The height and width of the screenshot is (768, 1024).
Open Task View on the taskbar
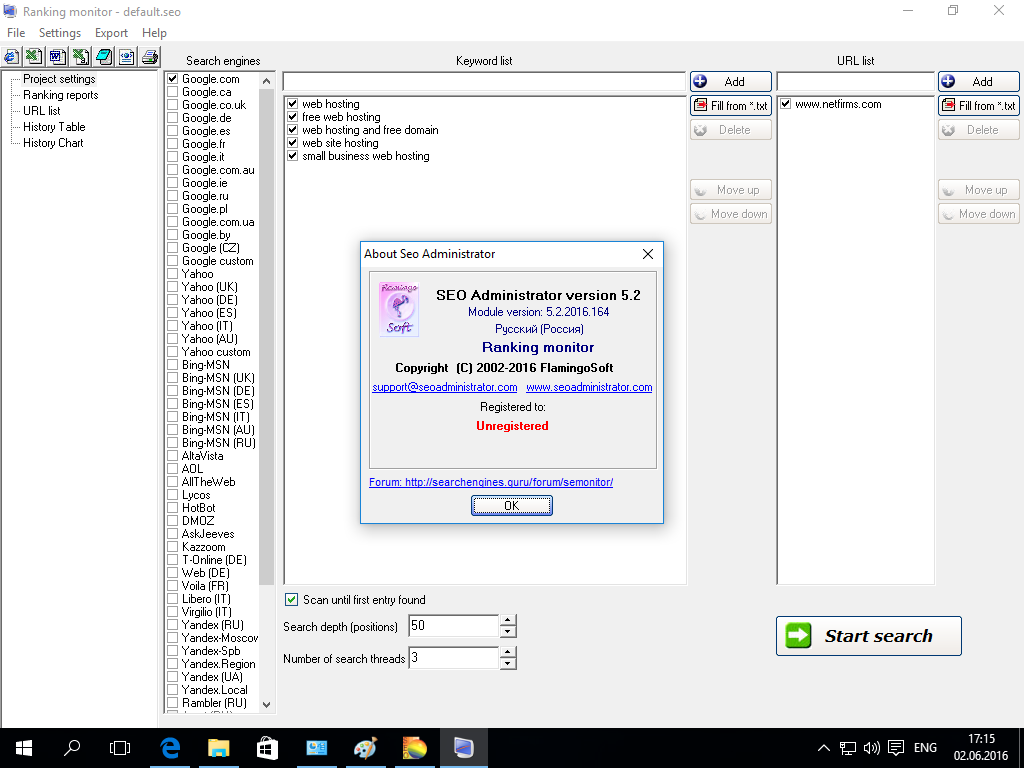120,748
